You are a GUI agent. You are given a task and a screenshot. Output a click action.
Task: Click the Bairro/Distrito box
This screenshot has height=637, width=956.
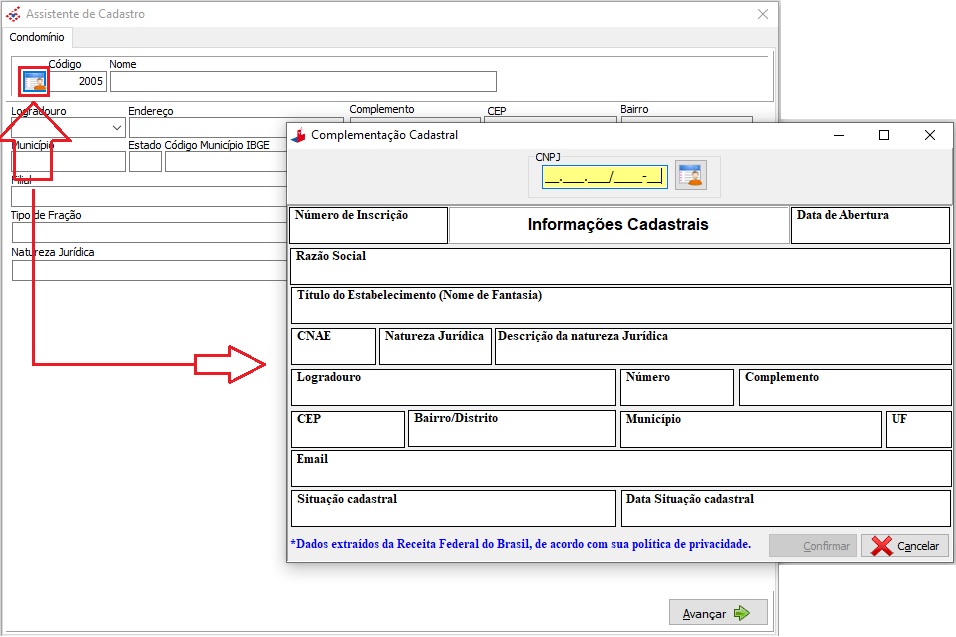pos(512,429)
